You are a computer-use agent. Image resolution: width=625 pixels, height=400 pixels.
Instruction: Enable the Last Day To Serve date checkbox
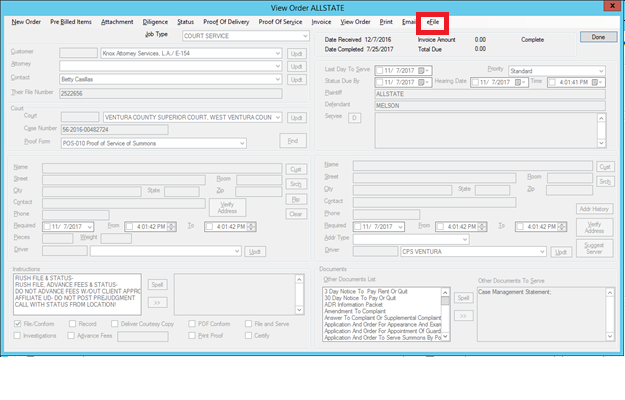pyautogui.click(x=379, y=71)
